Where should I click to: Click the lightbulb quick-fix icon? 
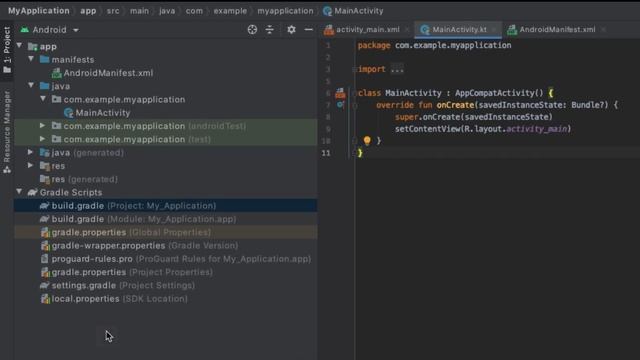coord(367,140)
